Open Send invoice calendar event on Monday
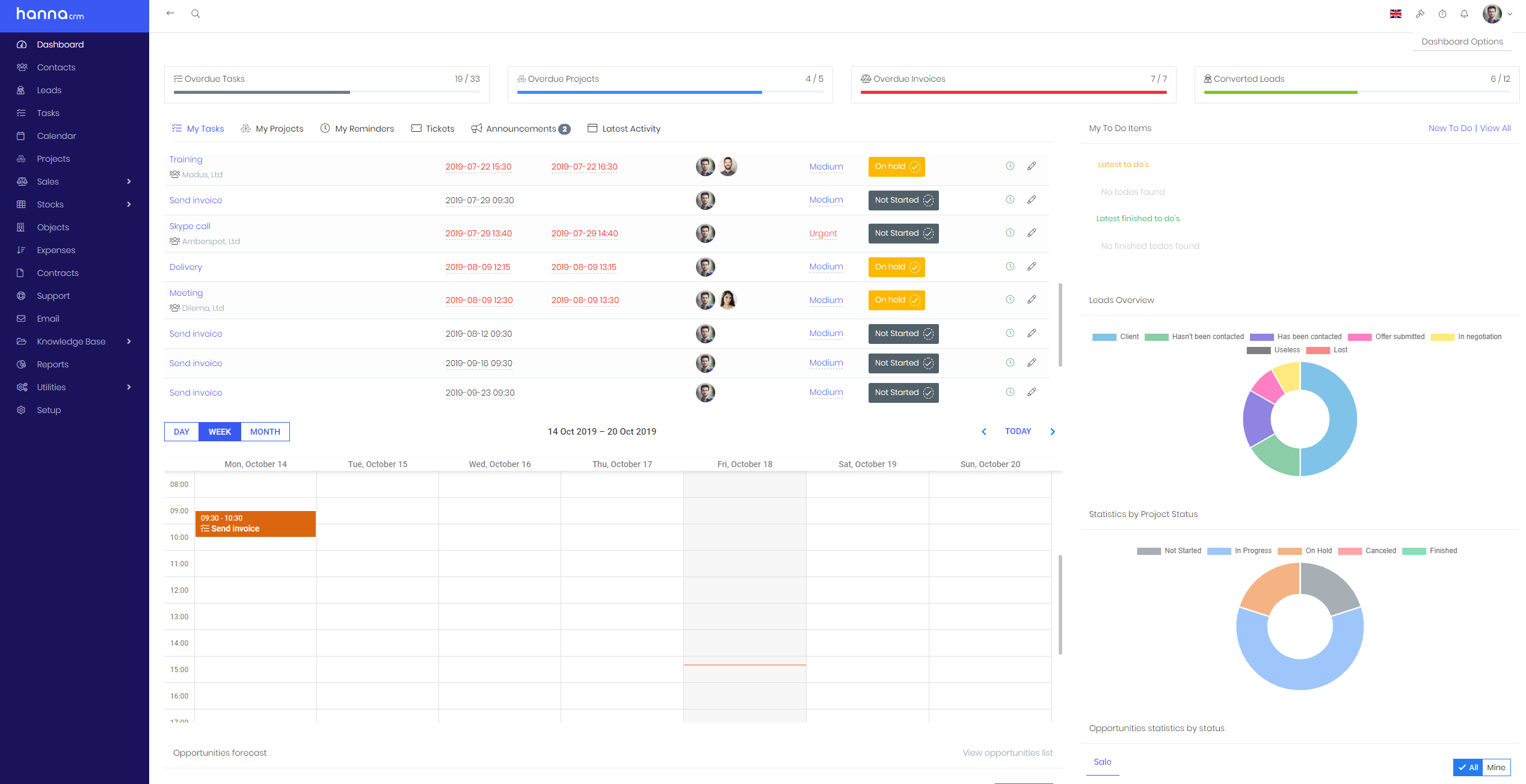Screen dimensions: 1526x784 pyautogui.click(x=255, y=524)
